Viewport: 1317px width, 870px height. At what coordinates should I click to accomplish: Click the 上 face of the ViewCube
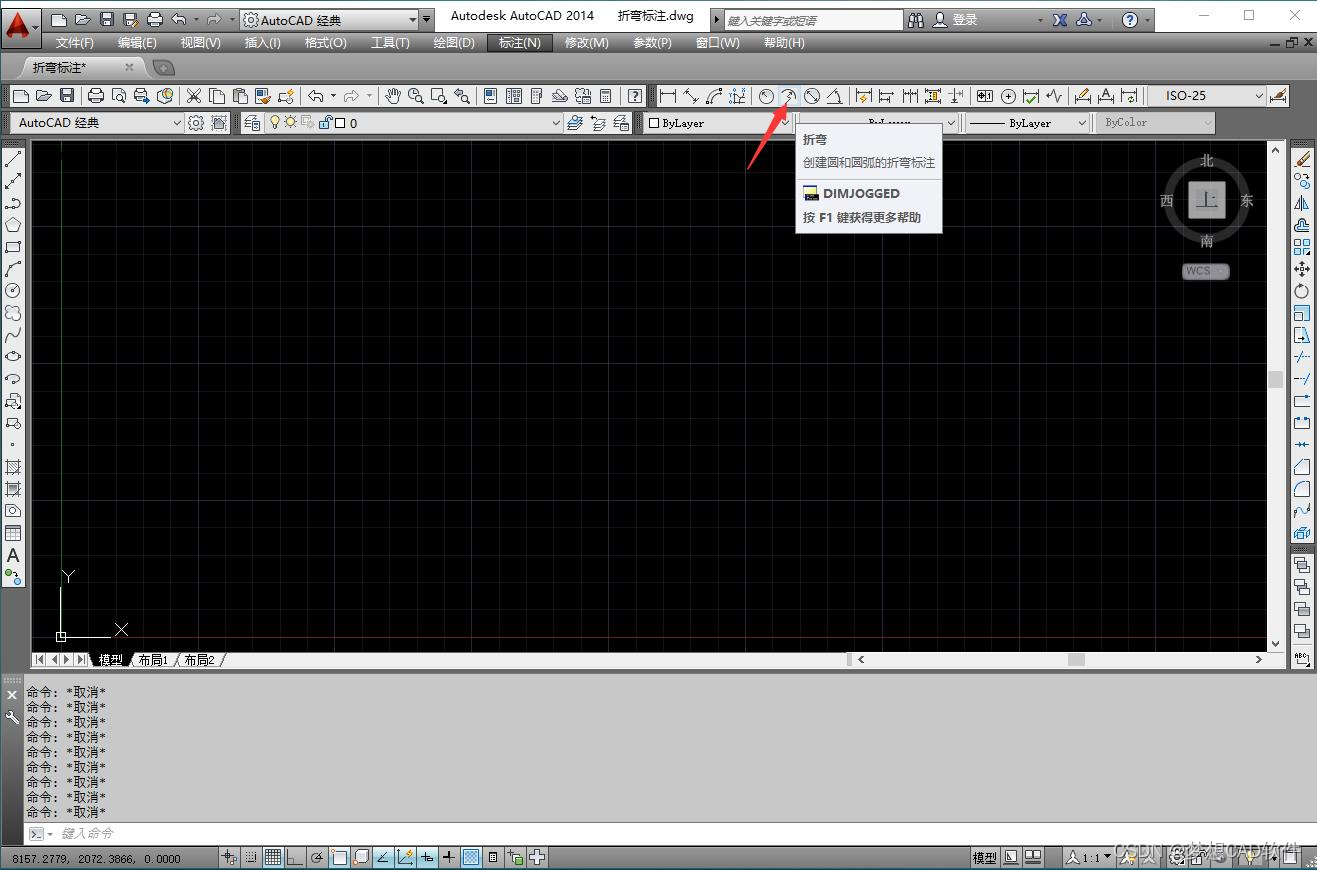click(1207, 200)
